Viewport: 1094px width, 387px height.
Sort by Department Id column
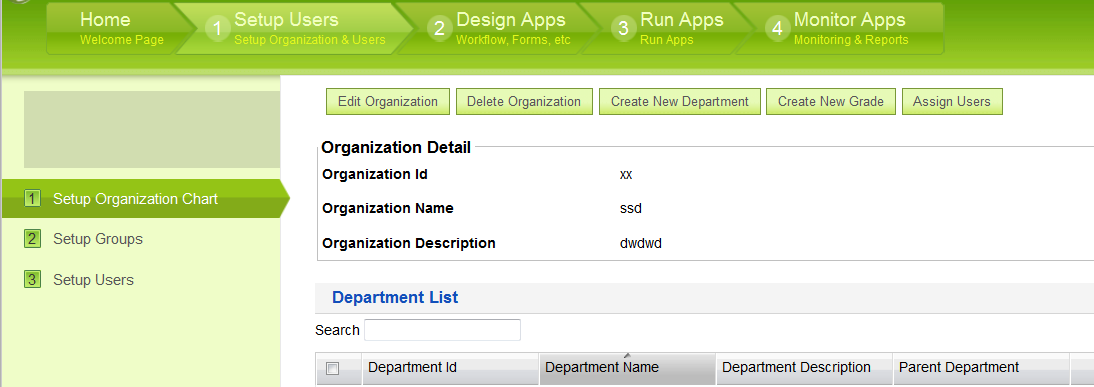click(x=450, y=367)
